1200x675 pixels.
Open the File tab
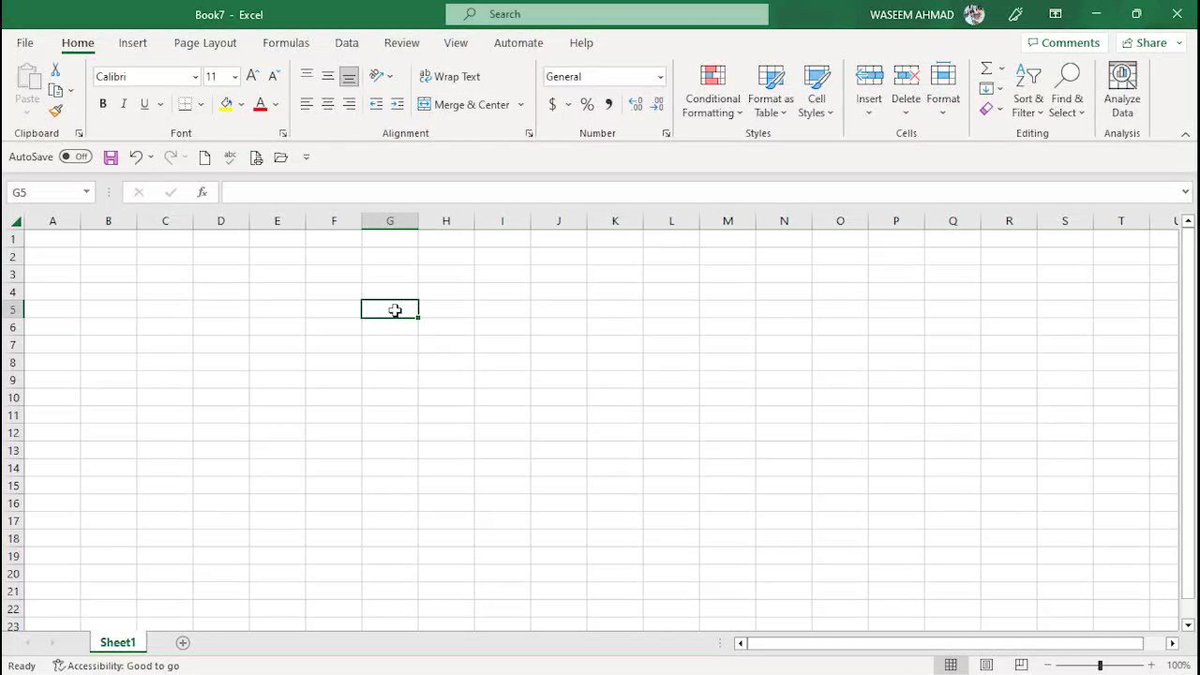tap(25, 43)
